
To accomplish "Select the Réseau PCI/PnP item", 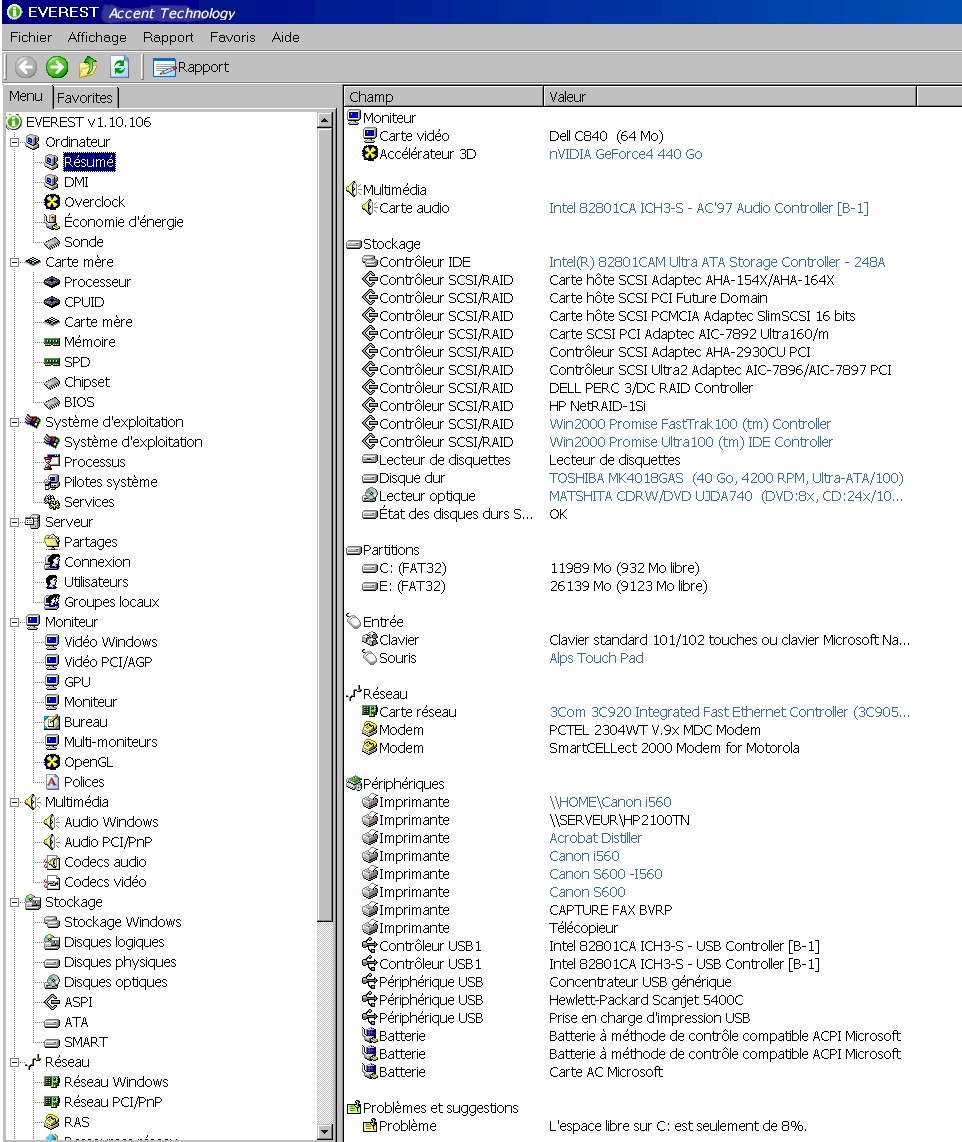I will coord(113,1103).
